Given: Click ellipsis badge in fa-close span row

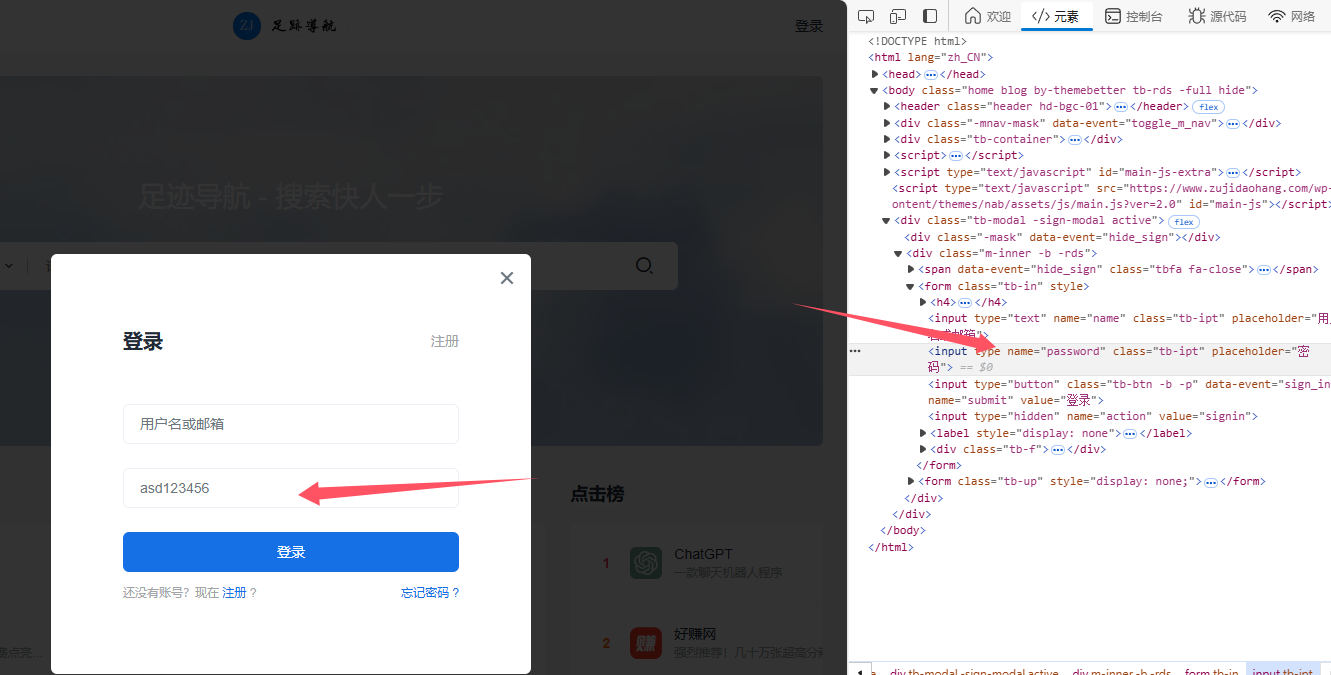Looking at the screenshot, I should tap(1263, 270).
